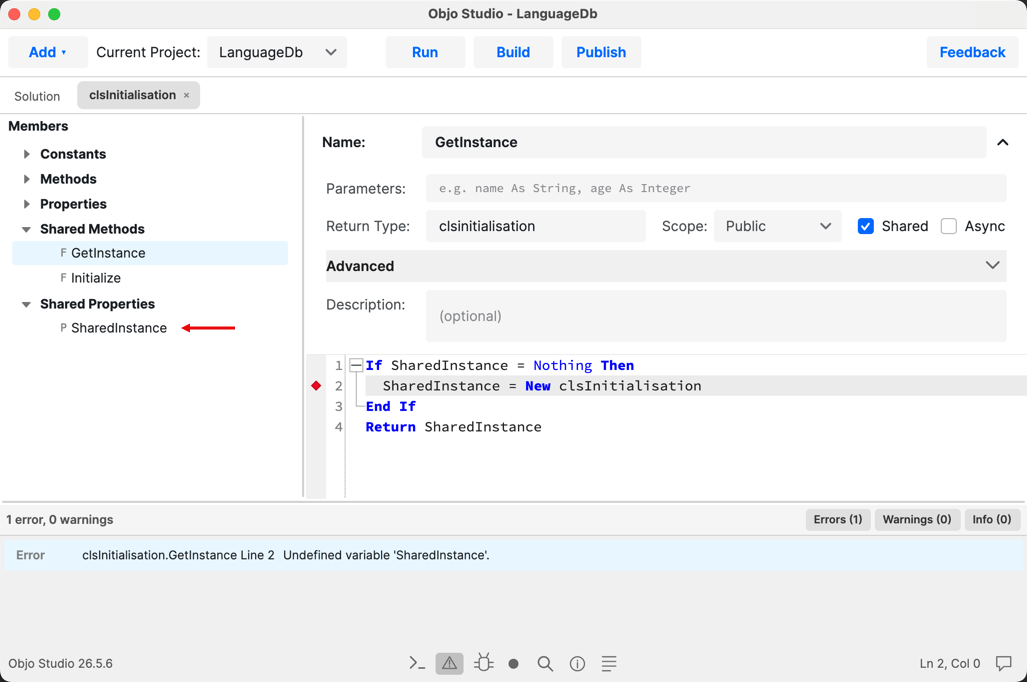Click the Build button

(x=513, y=52)
